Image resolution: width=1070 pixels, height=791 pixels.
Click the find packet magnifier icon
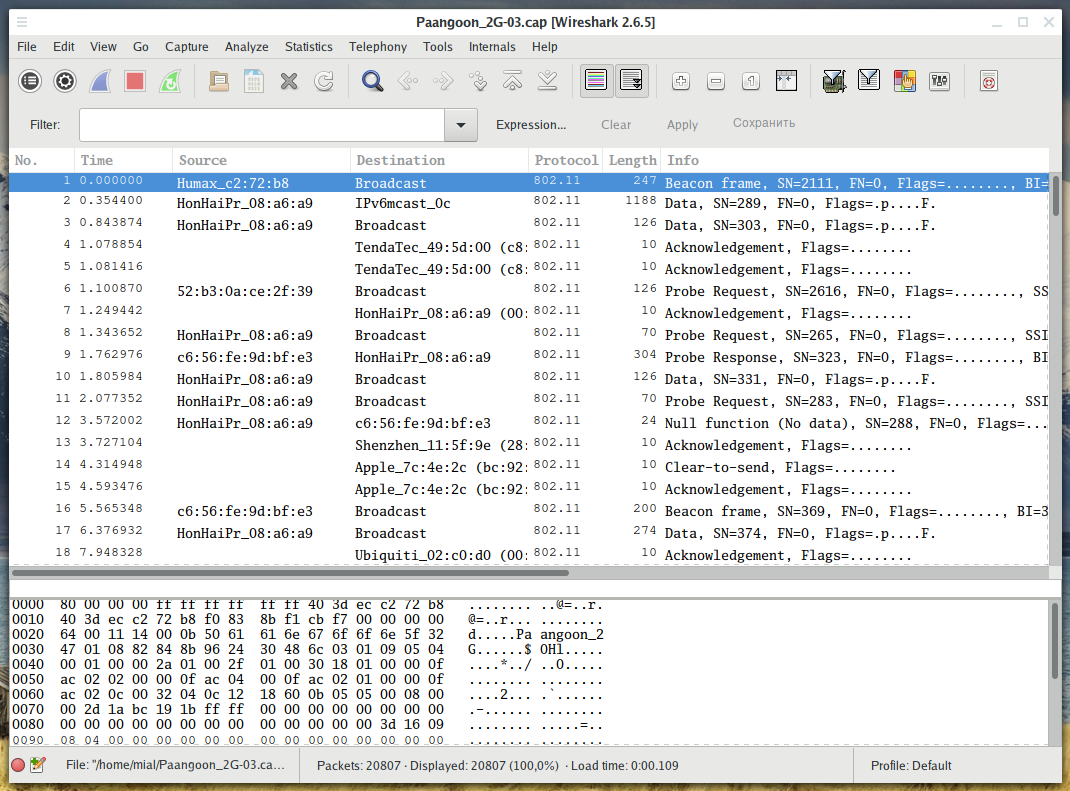(373, 81)
